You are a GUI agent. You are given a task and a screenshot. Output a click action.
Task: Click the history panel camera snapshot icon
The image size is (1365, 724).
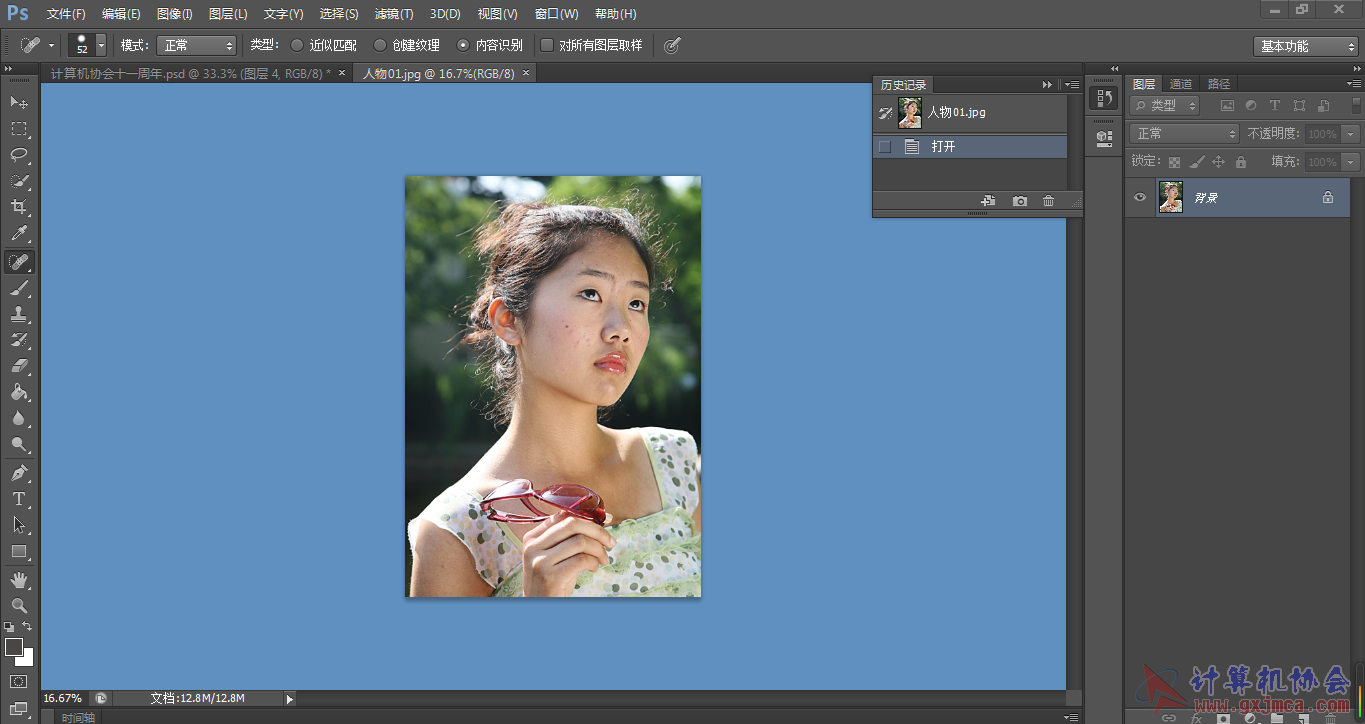tap(1019, 201)
